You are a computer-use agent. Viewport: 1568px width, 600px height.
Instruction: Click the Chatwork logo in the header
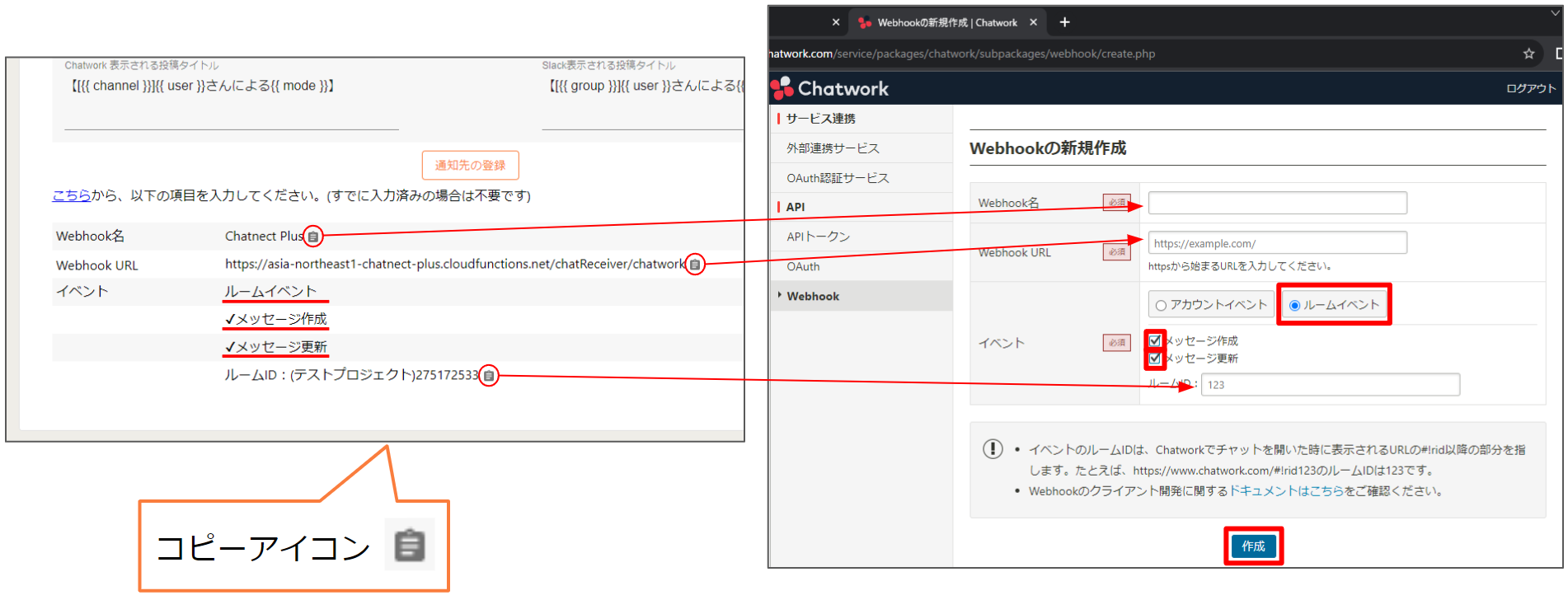(830, 88)
